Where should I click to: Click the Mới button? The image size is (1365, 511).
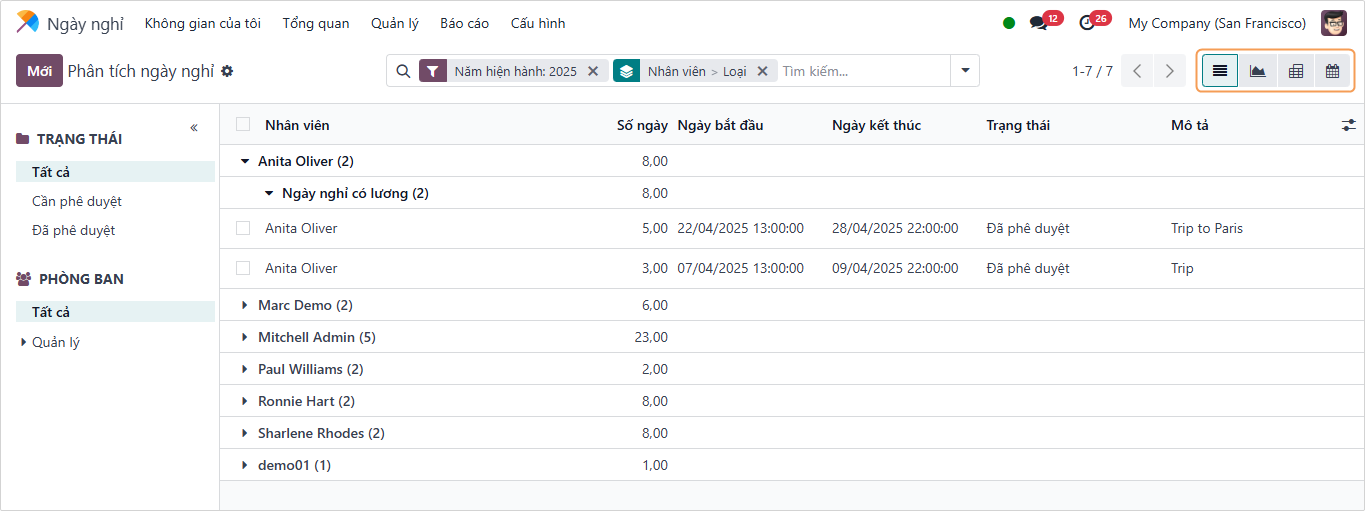point(39,71)
